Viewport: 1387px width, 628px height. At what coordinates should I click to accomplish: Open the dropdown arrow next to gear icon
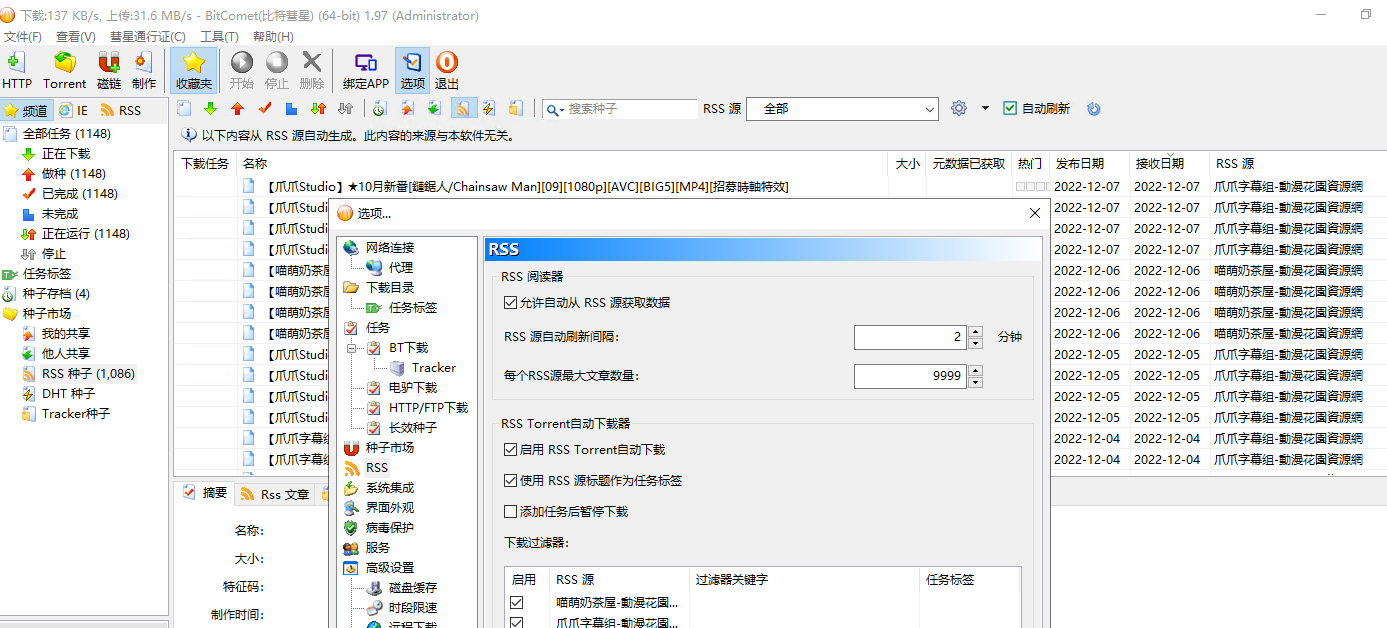[x=985, y=108]
